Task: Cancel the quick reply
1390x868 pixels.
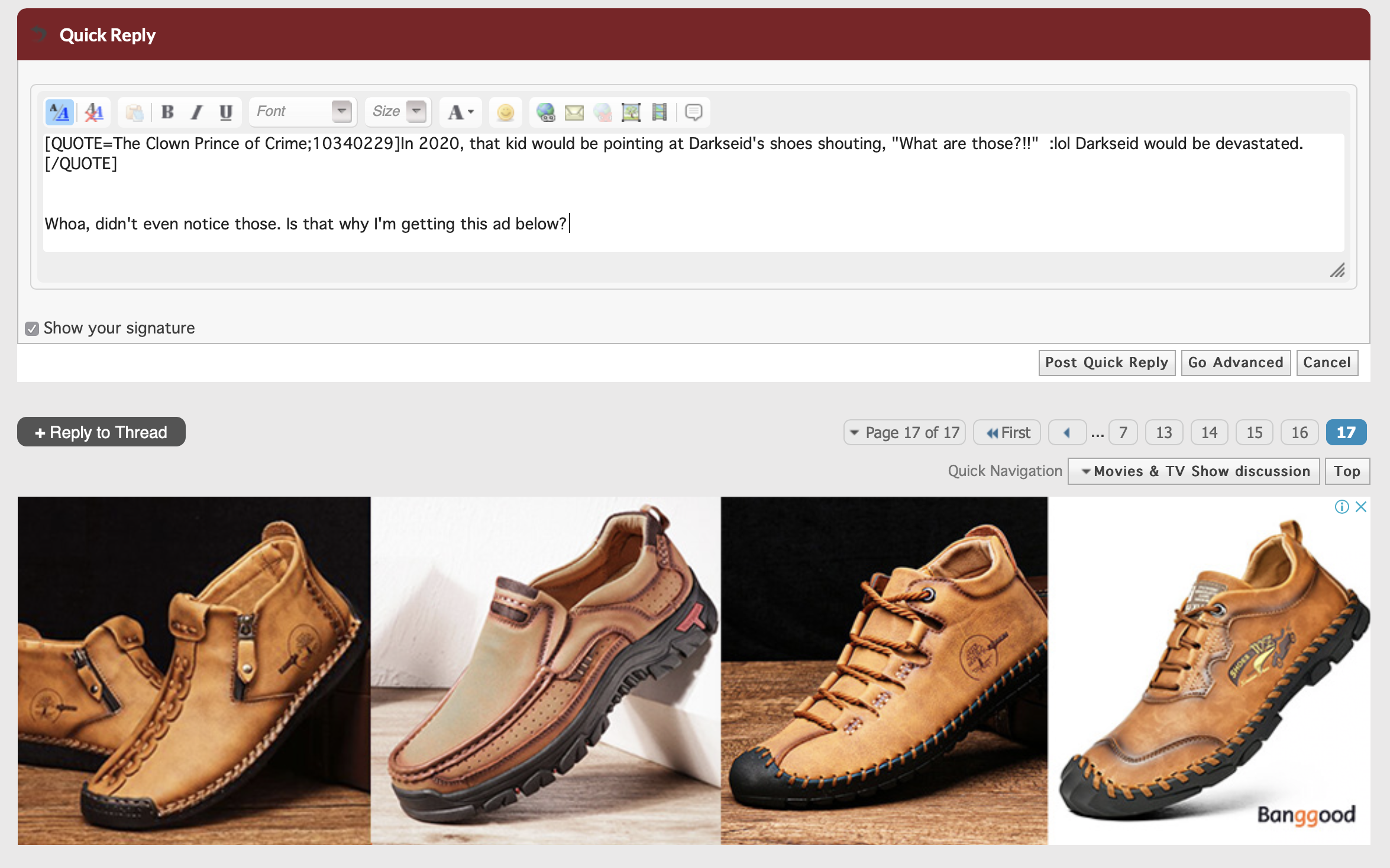Action: point(1327,362)
